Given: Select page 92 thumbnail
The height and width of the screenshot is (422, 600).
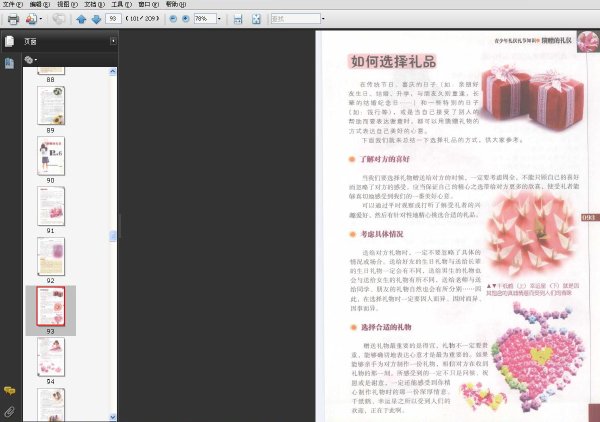Looking at the screenshot, I should (x=51, y=256).
